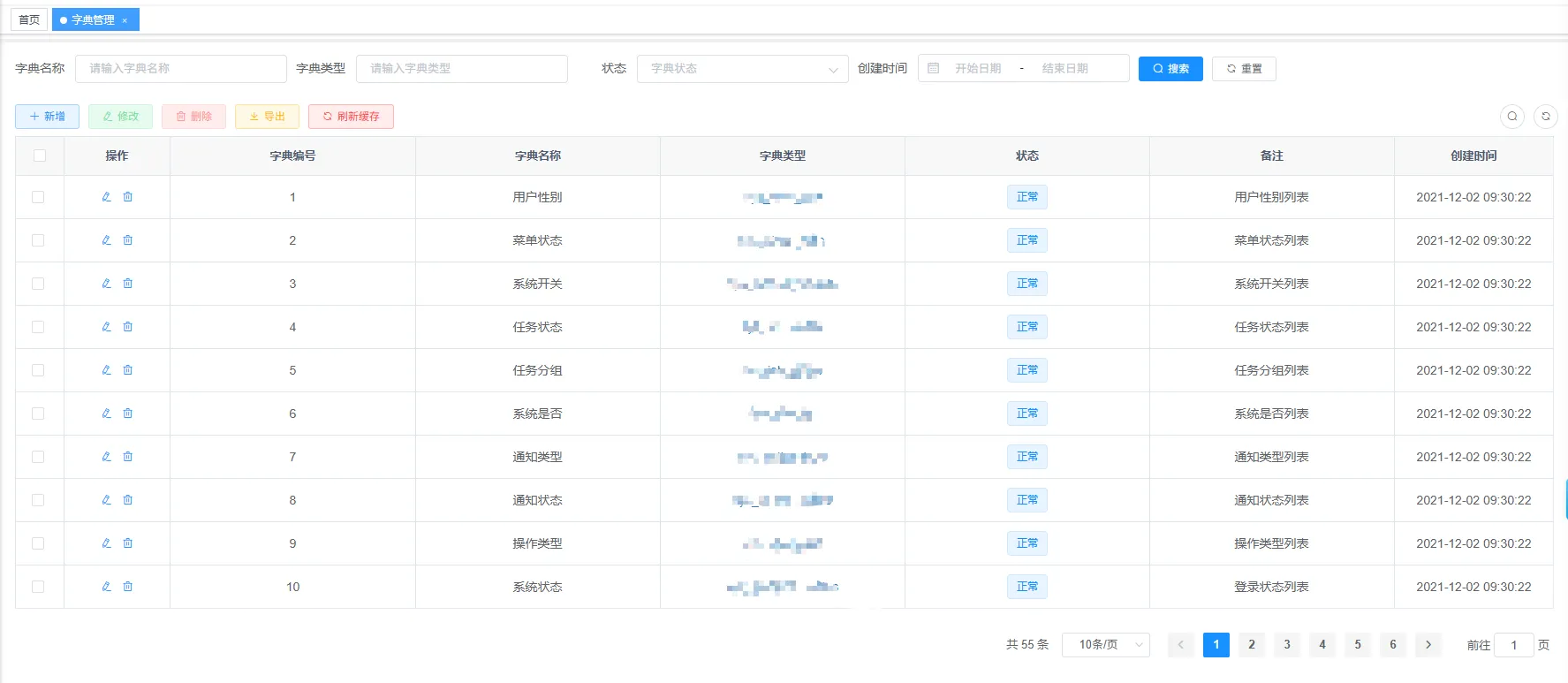Toggle select-all checkbox in table header
The image size is (1568, 683).
[39, 156]
